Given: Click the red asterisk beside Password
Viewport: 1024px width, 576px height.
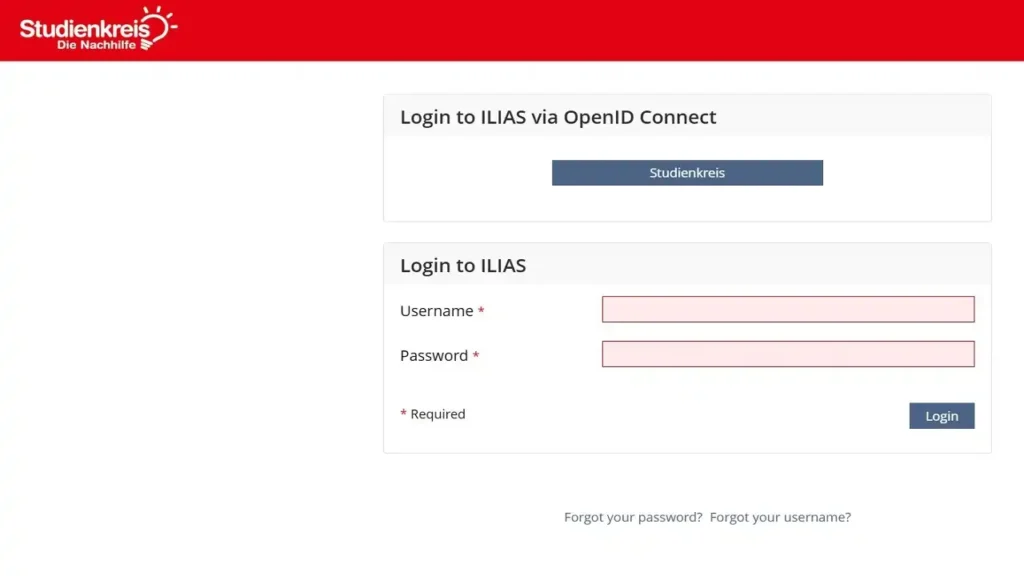Looking at the screenshot, I should [x=476, y=355].
